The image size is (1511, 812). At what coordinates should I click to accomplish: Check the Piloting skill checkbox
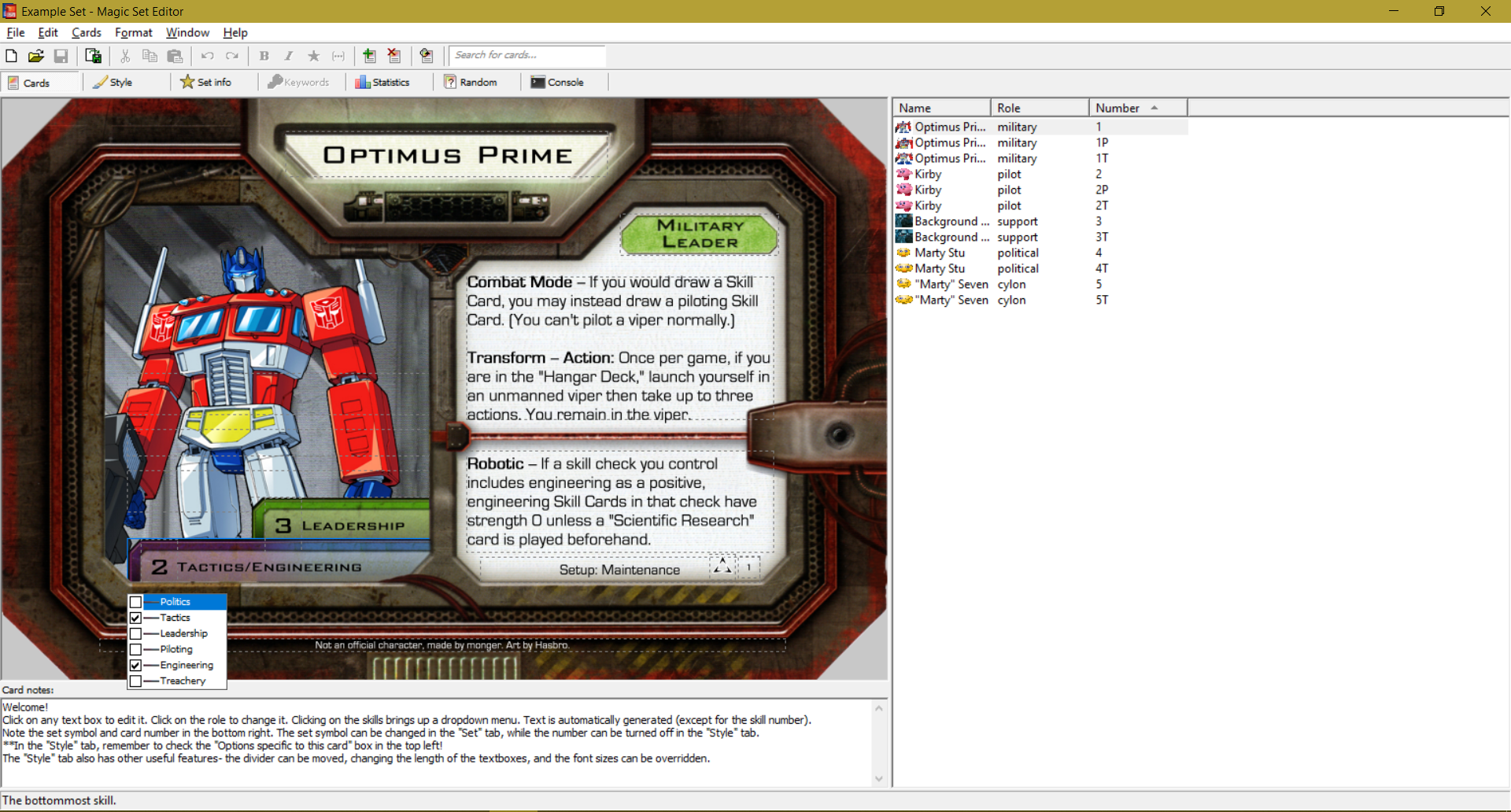tap(135, 649)
